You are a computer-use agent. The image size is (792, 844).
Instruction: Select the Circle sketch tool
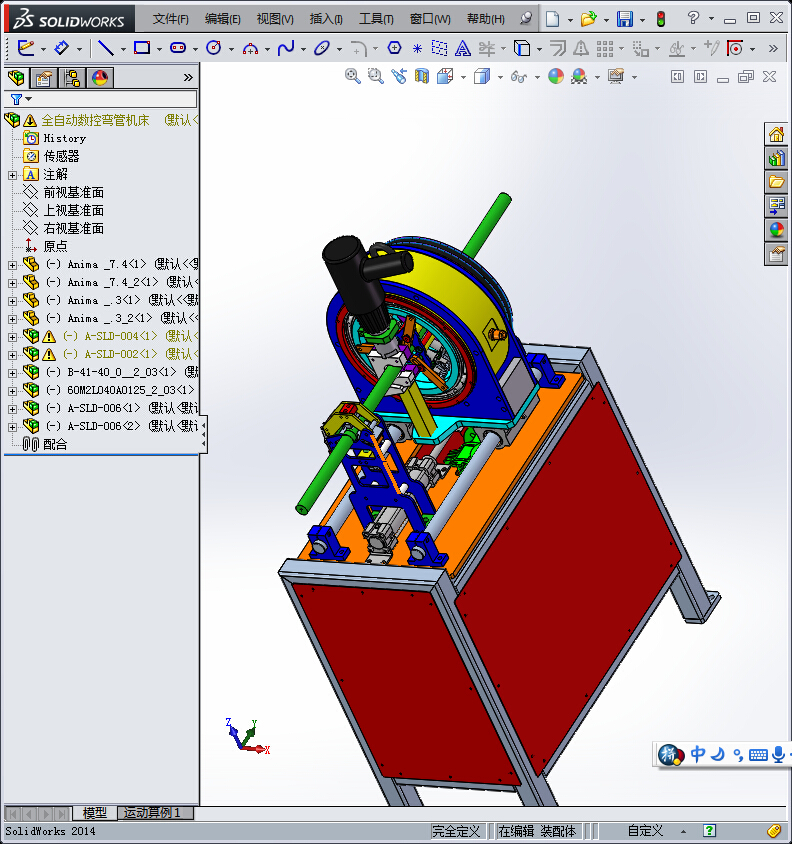pyautogui.click(x=214, y=48)
